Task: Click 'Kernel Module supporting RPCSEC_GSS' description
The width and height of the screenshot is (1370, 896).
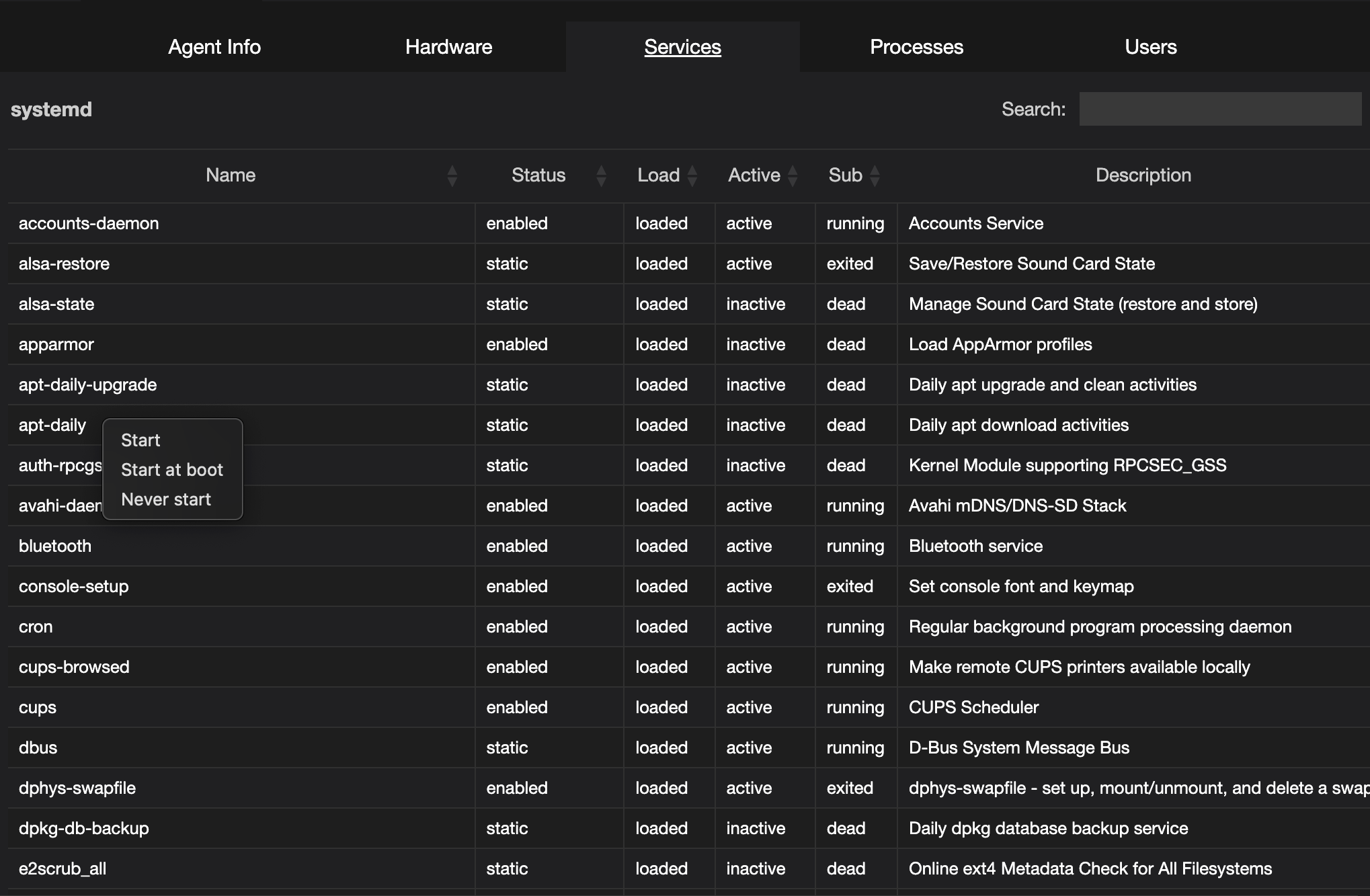Action: coord(1067,465)
